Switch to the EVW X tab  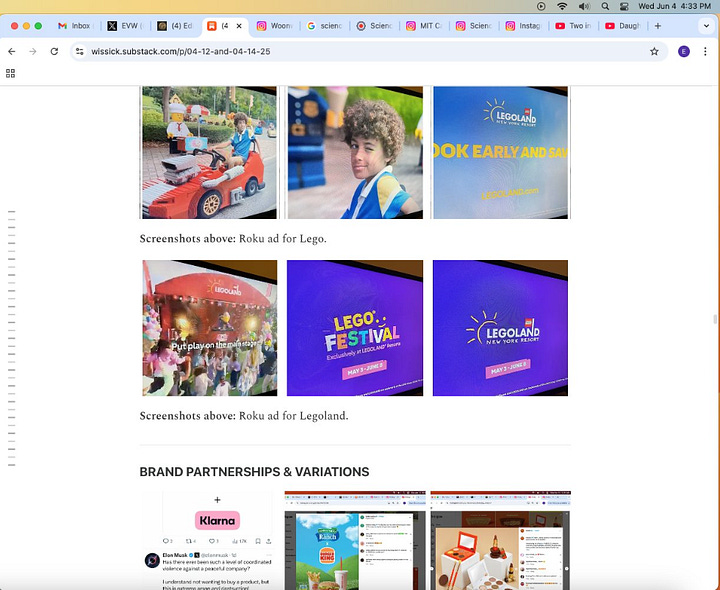[x=126, y=26]
